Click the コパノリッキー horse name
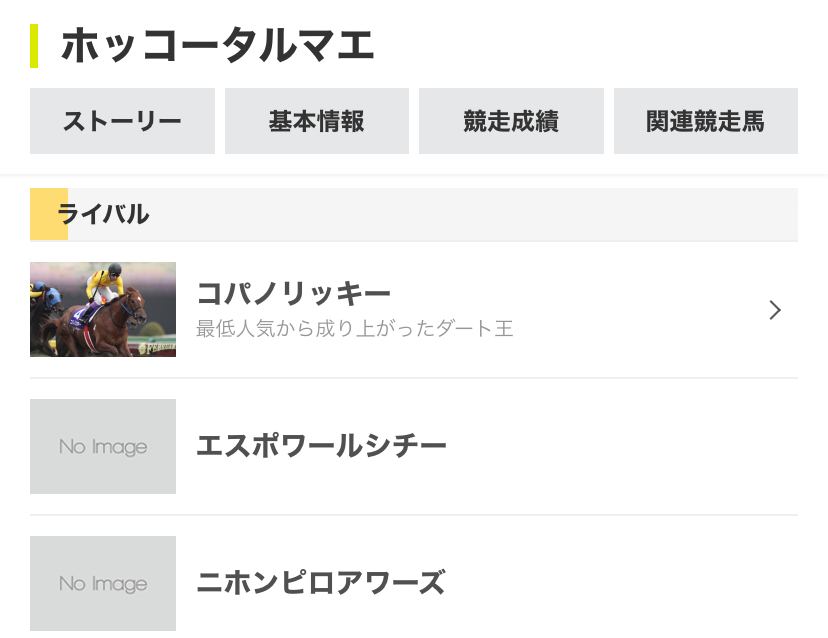 [293, 293]
